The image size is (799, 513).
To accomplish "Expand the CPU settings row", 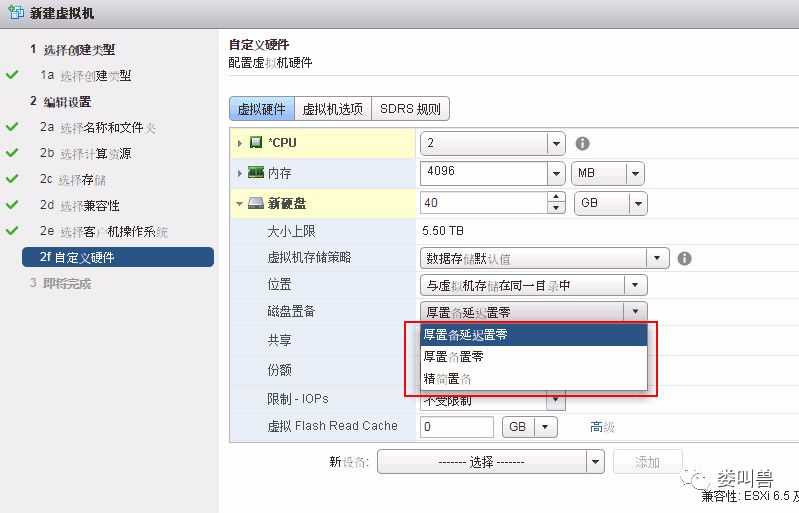I will (239, 143).
